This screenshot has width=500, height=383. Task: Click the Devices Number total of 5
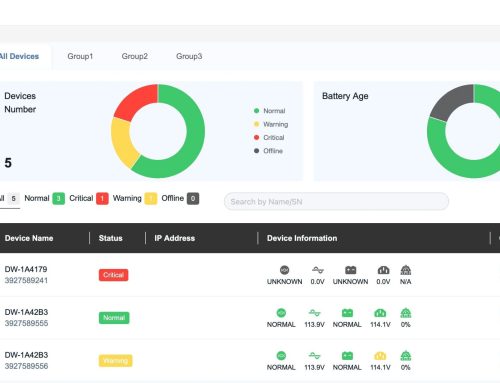tap(8, 163)
